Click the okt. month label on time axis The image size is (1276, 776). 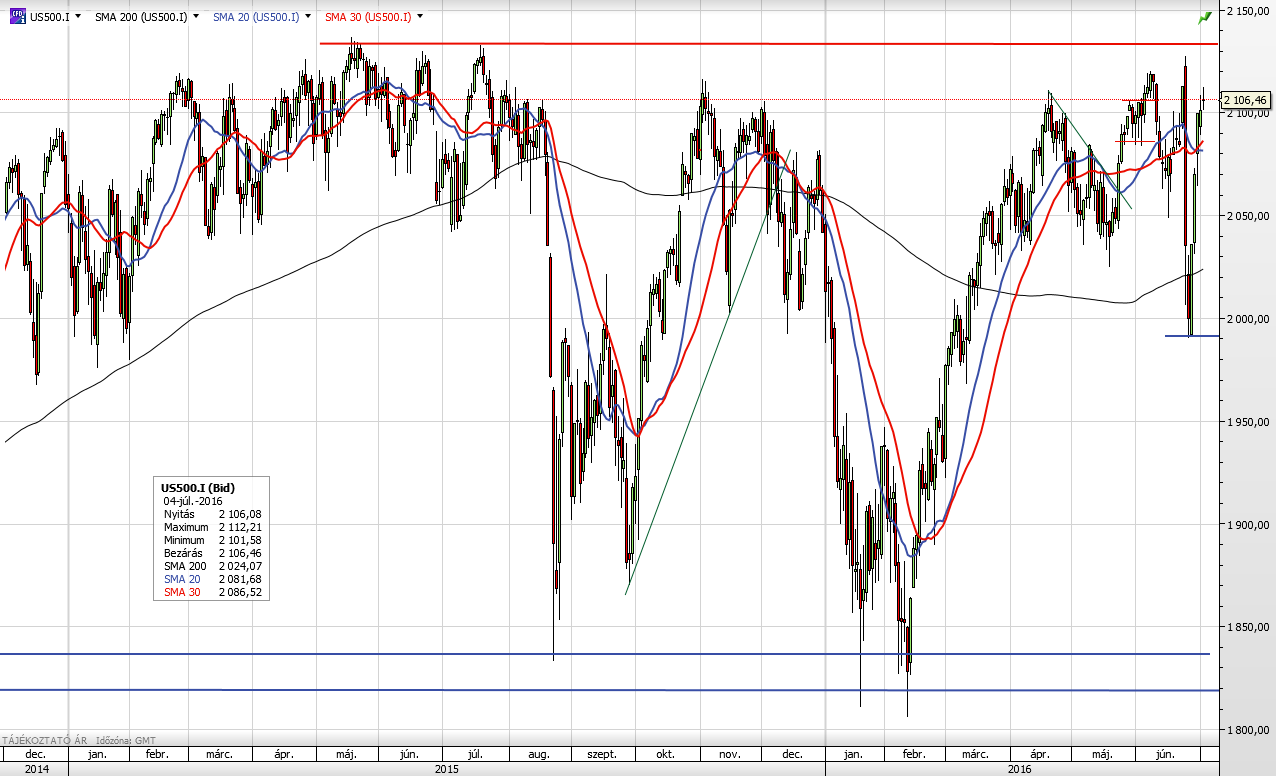(666, 754)
